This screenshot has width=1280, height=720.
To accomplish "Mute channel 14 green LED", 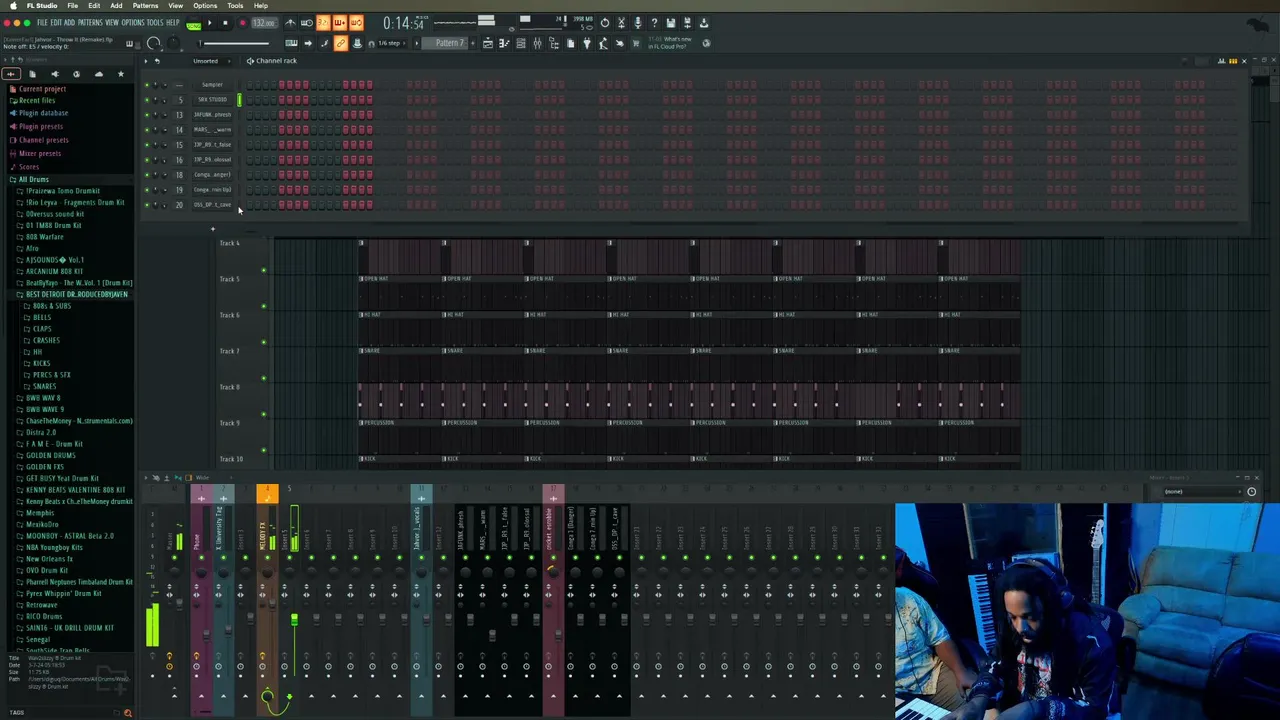I will pos(146,130).
